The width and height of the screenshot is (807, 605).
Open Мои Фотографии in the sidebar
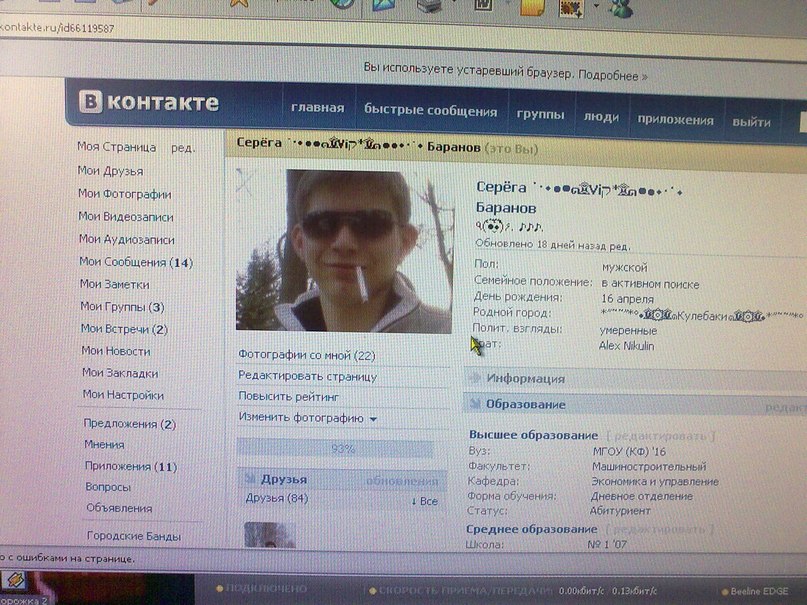click(x=125, y=194)
